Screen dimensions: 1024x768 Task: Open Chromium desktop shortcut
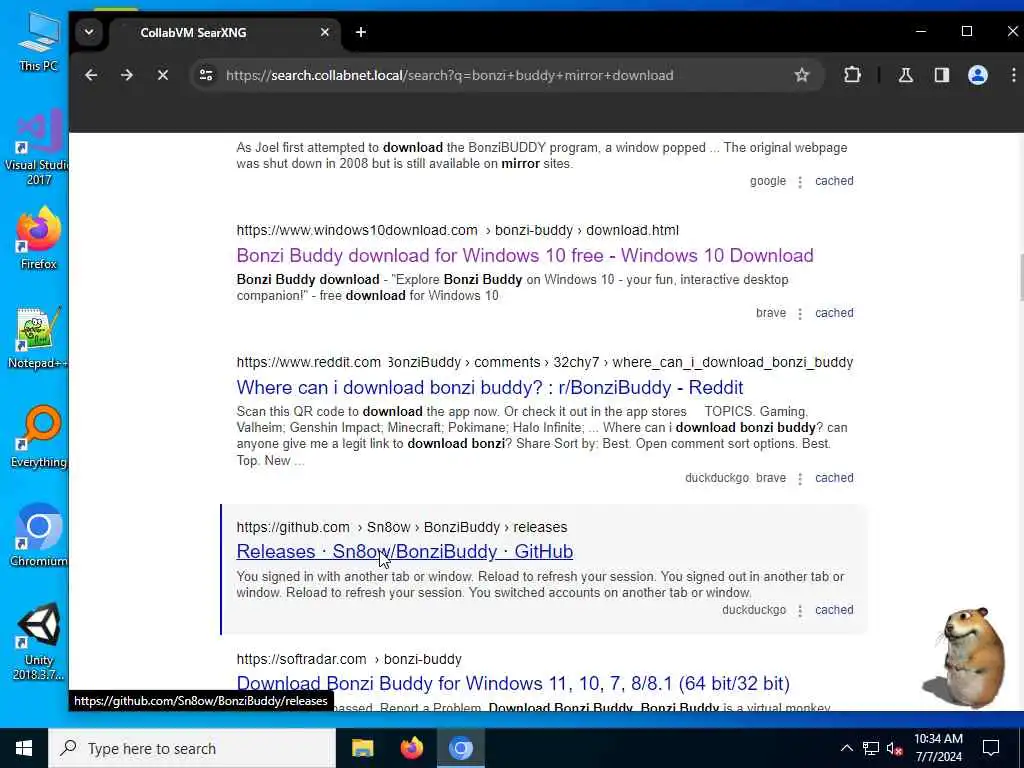coord(38,536)
